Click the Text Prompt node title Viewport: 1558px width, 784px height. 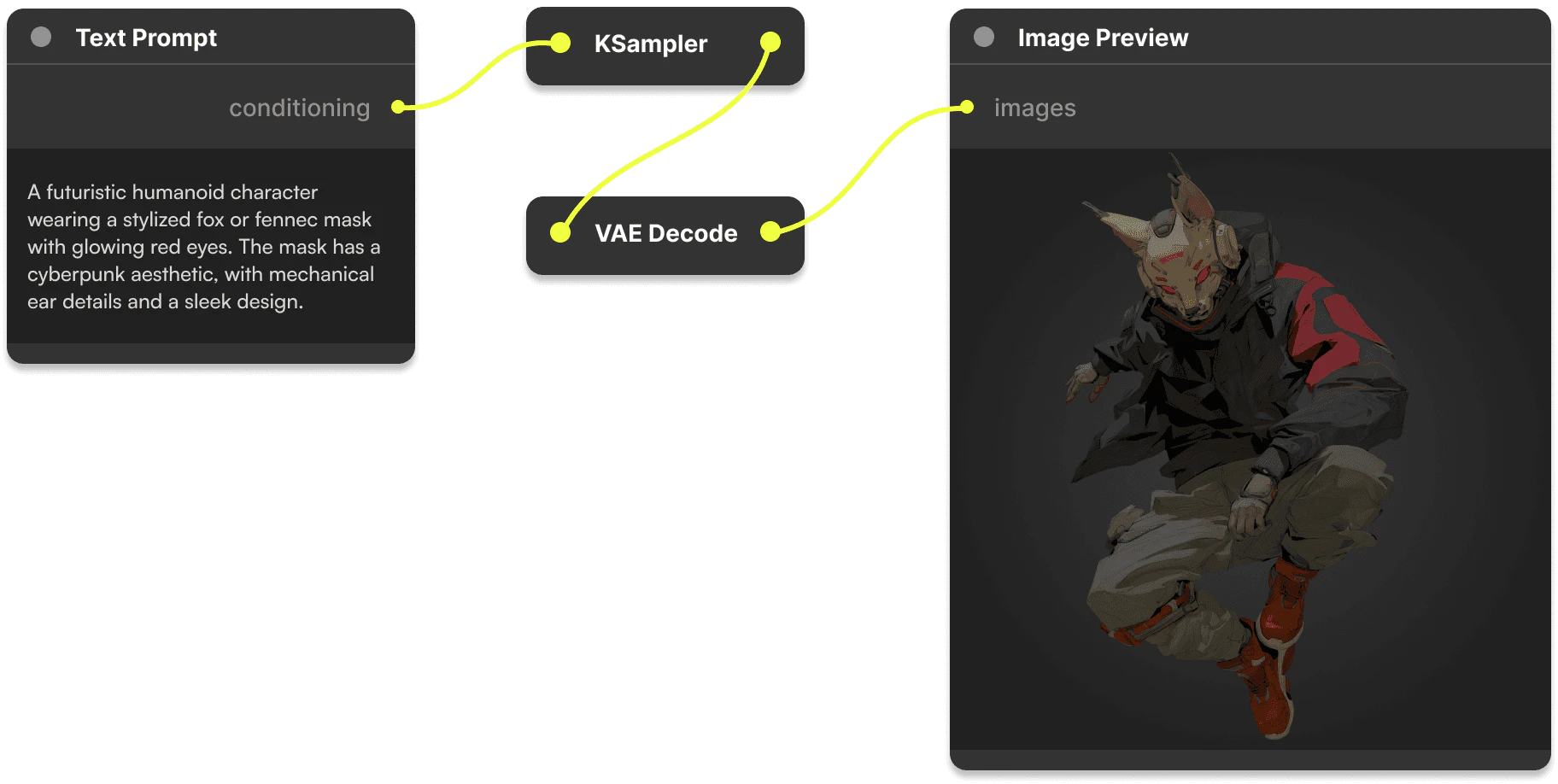point(146,38)
